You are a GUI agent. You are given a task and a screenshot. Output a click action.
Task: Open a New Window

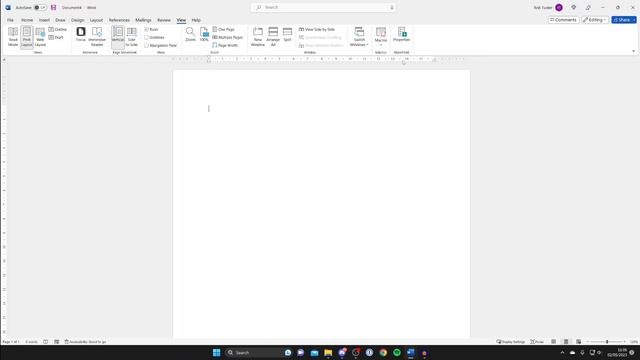click(x=258, y=37)
